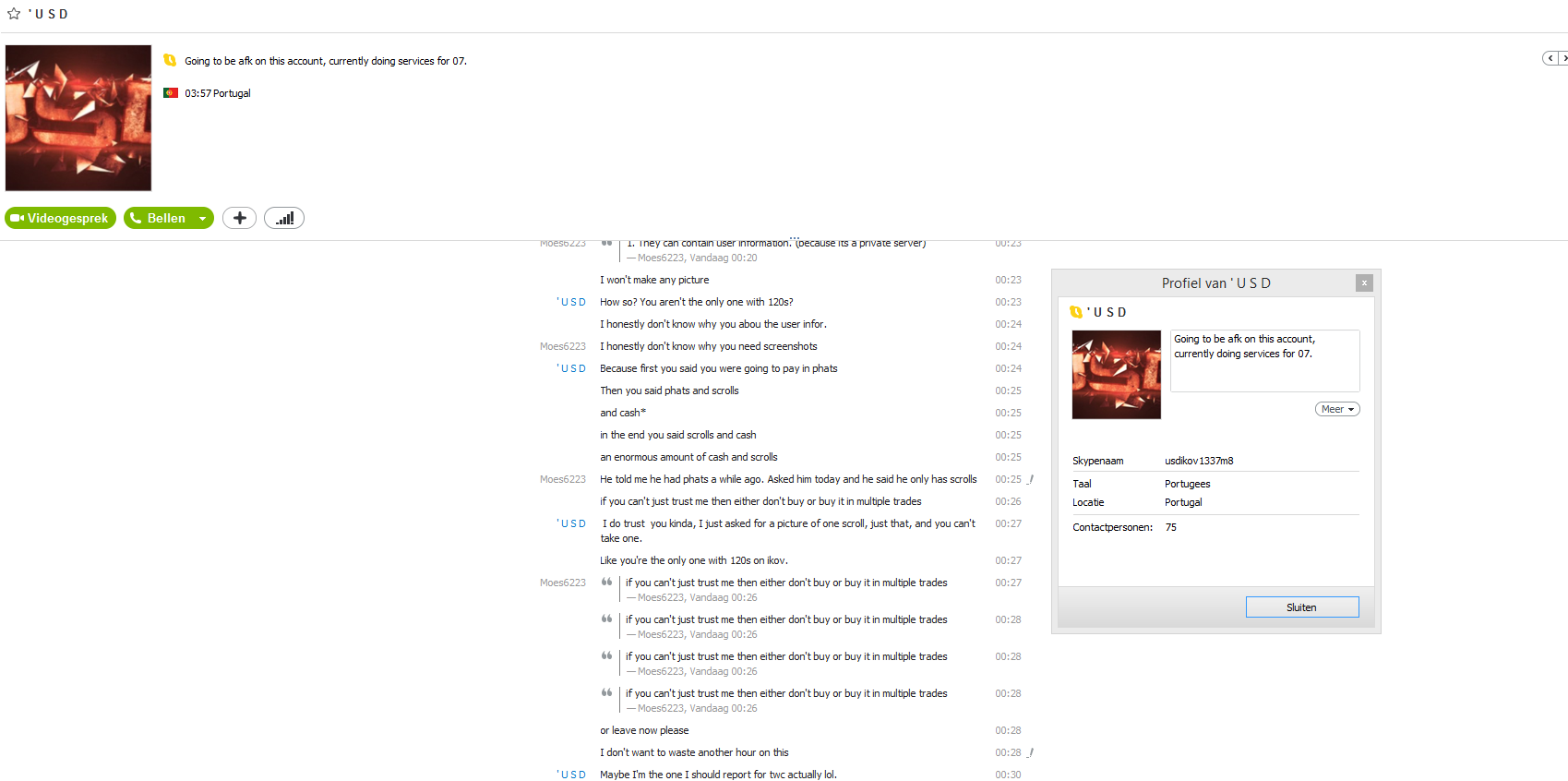1568x781 pixels.
Task: Open the large ' U S D avatar picture
Action: [x=78, y=118]
